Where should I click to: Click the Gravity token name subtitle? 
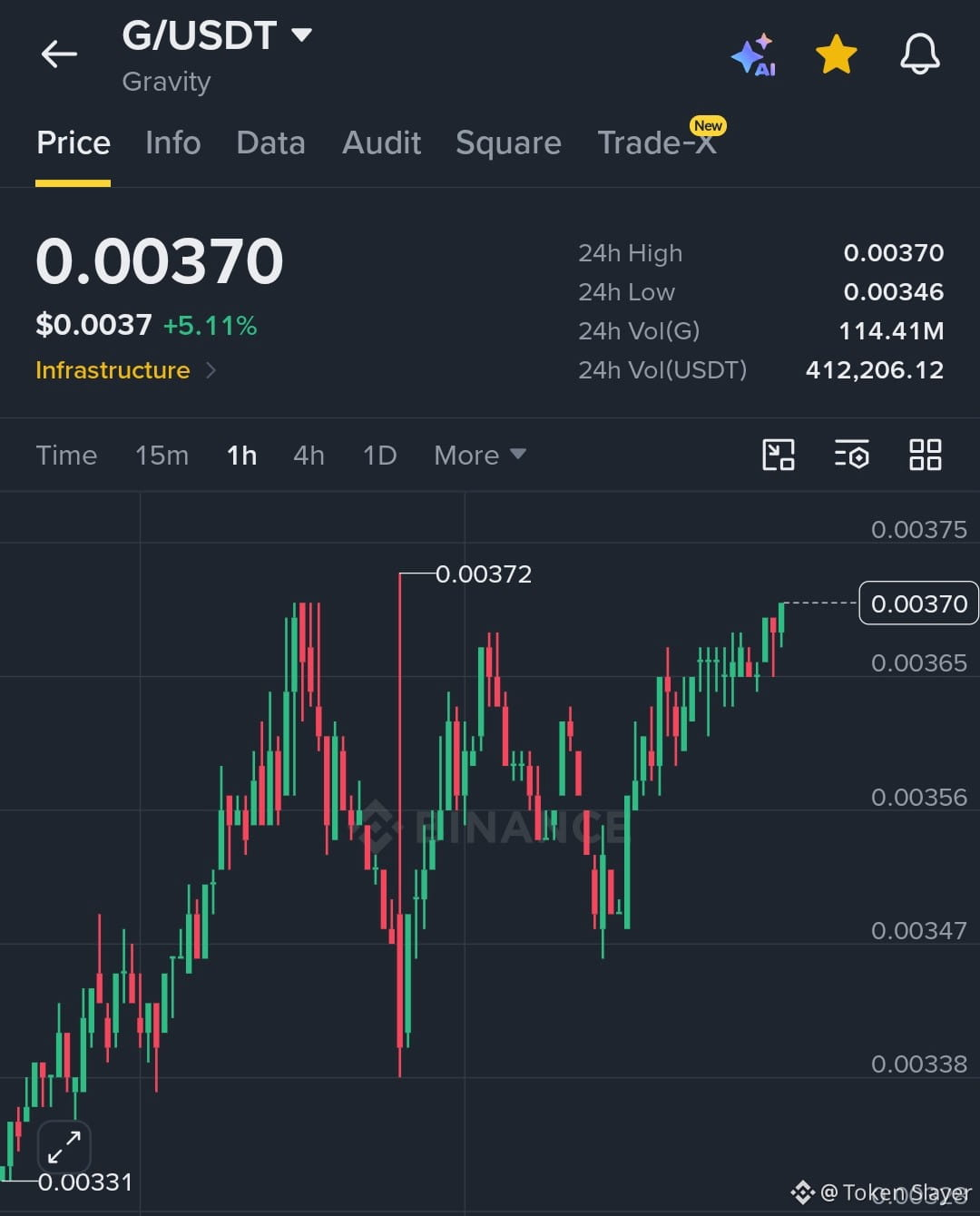(166, 82)
